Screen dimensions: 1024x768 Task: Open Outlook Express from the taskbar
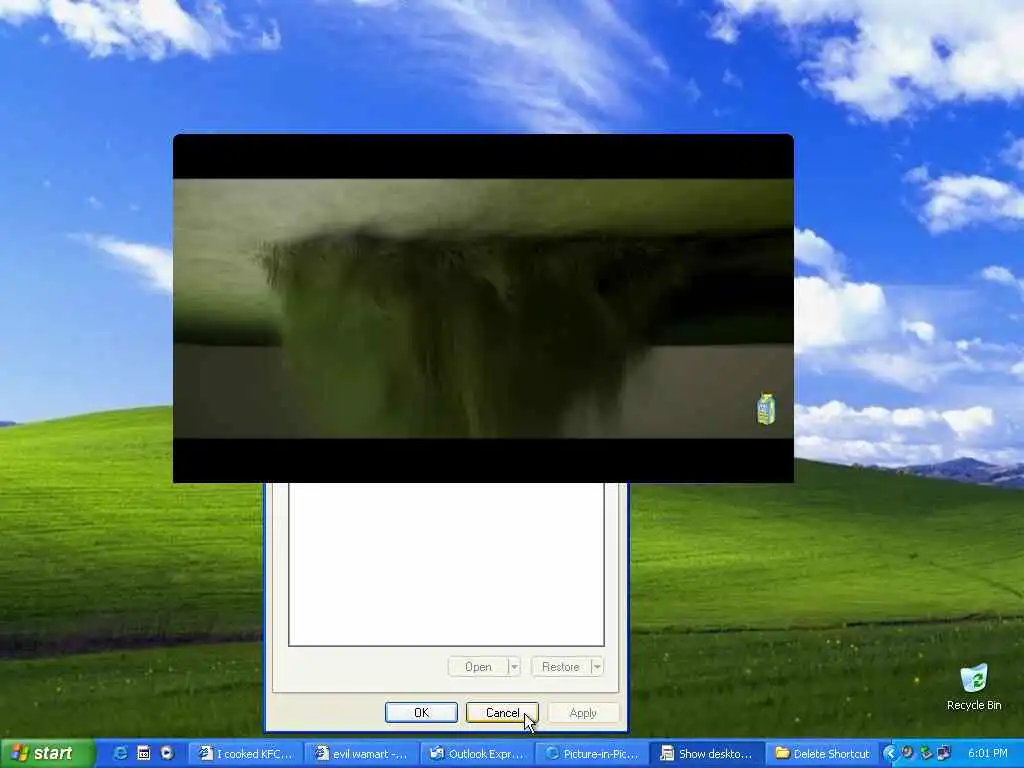[x=477, y=754]
